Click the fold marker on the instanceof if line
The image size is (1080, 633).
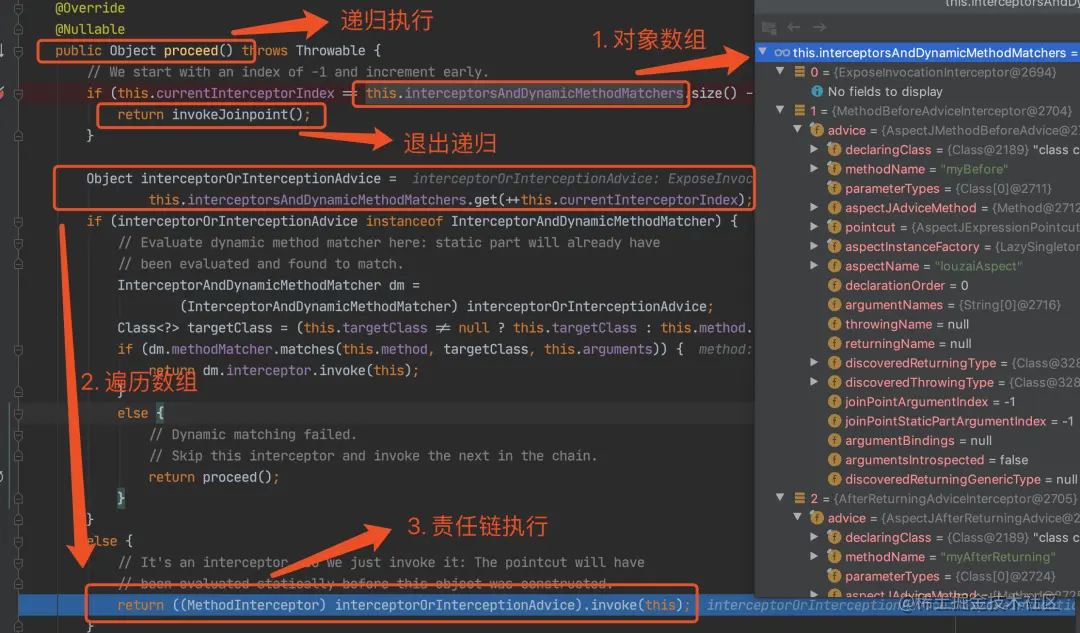[19, 222]
